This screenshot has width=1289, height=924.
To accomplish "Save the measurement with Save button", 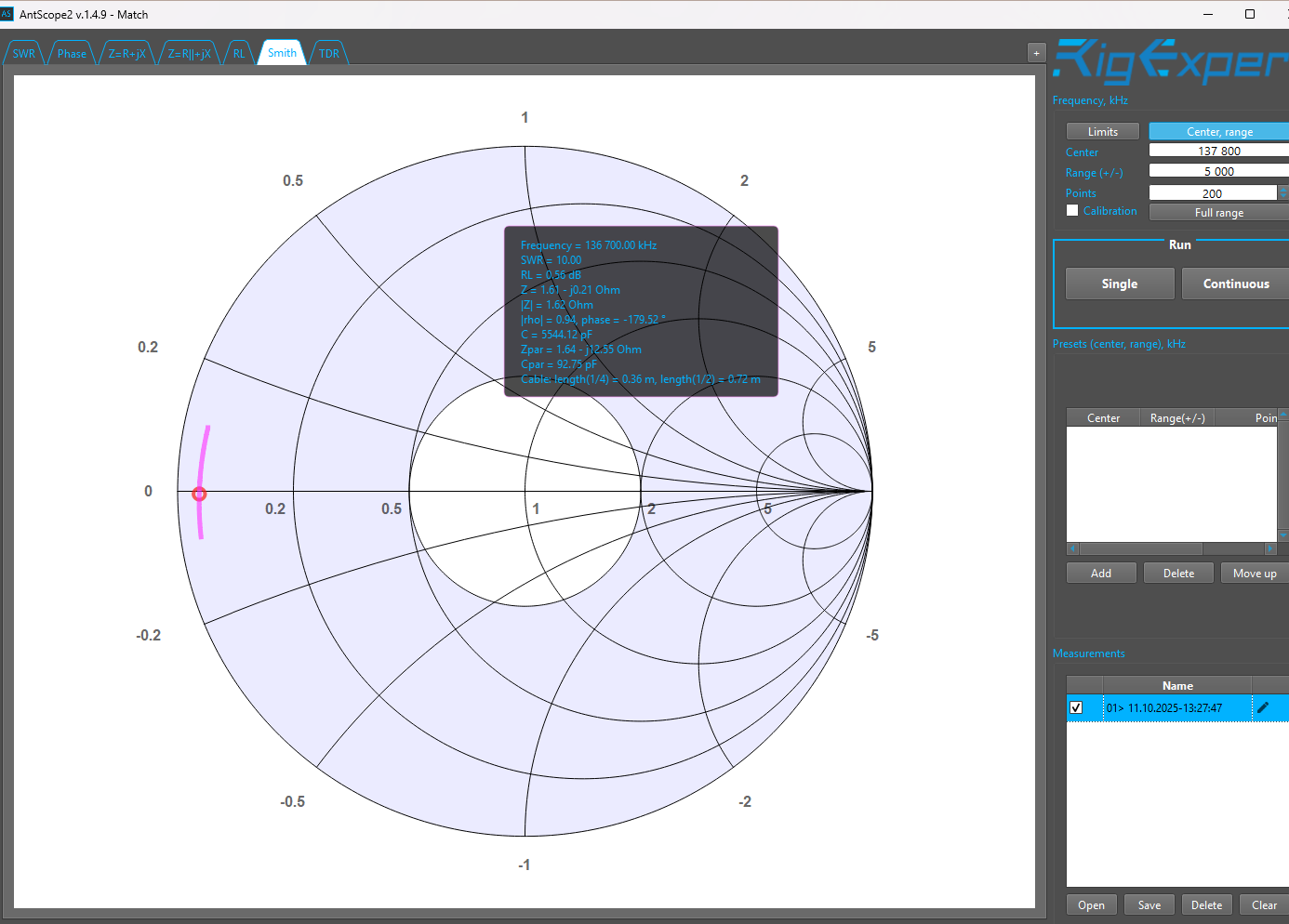I will 1149,905.
